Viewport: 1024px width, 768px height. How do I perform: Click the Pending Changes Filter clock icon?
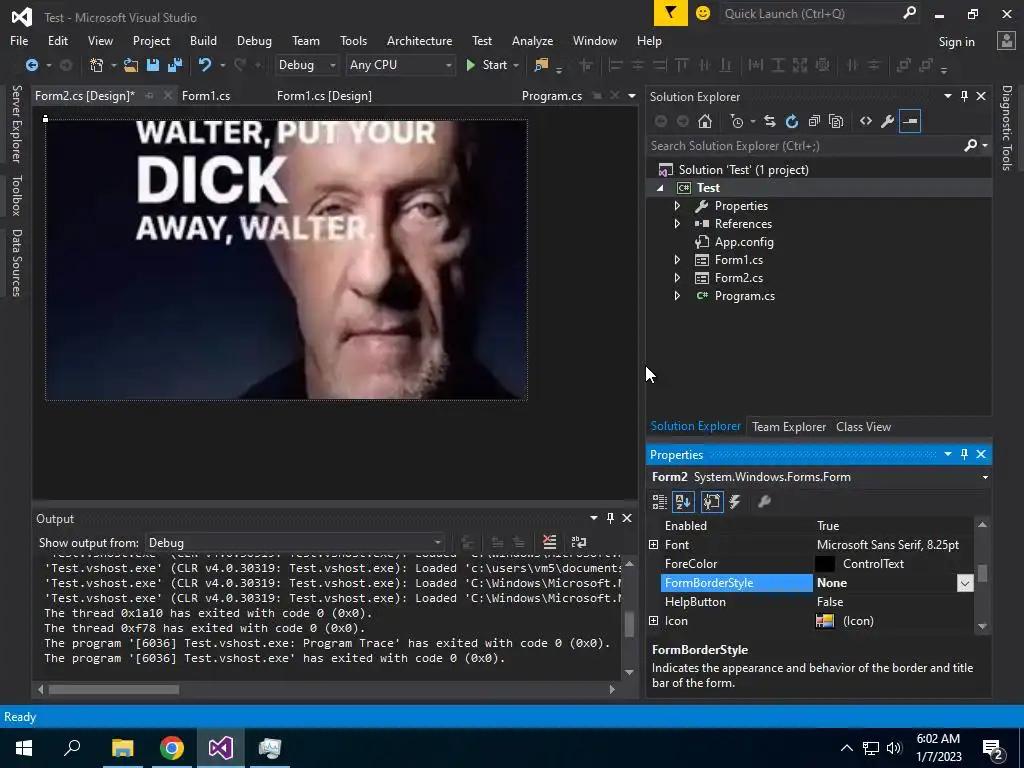coord(737,121)
